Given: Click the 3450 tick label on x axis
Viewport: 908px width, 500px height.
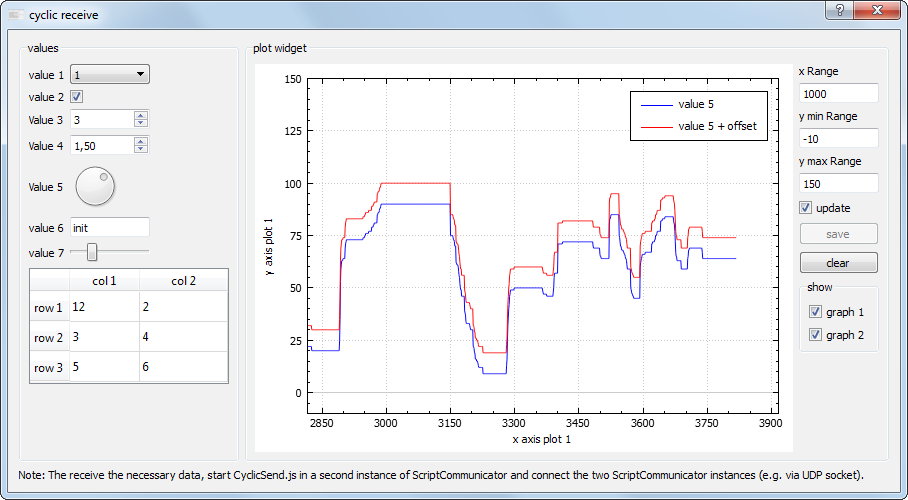Looking at the screenshot, I should click(578, 423).
